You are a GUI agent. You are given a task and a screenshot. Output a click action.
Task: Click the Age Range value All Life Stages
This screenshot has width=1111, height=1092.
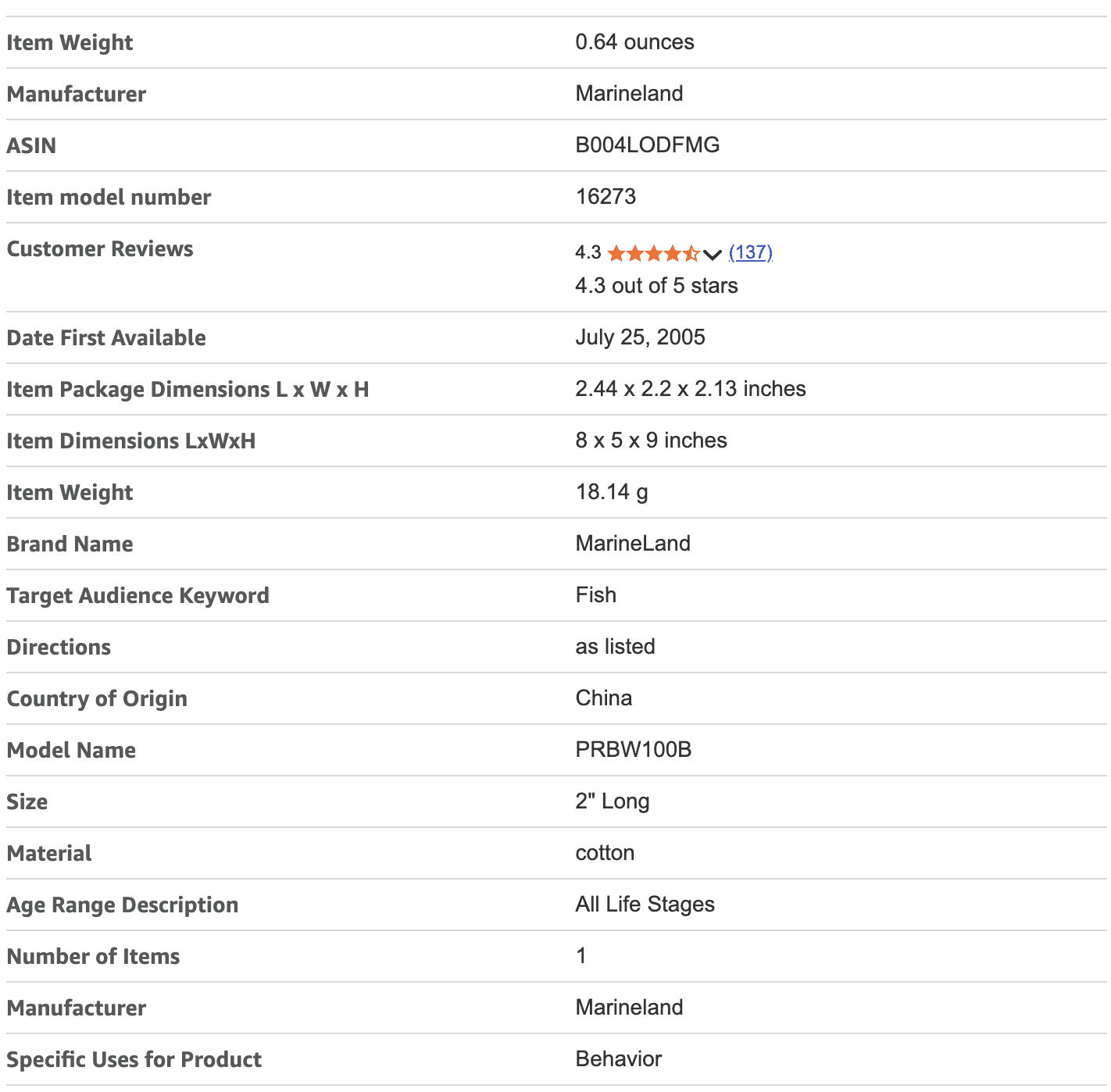[645, 905]
